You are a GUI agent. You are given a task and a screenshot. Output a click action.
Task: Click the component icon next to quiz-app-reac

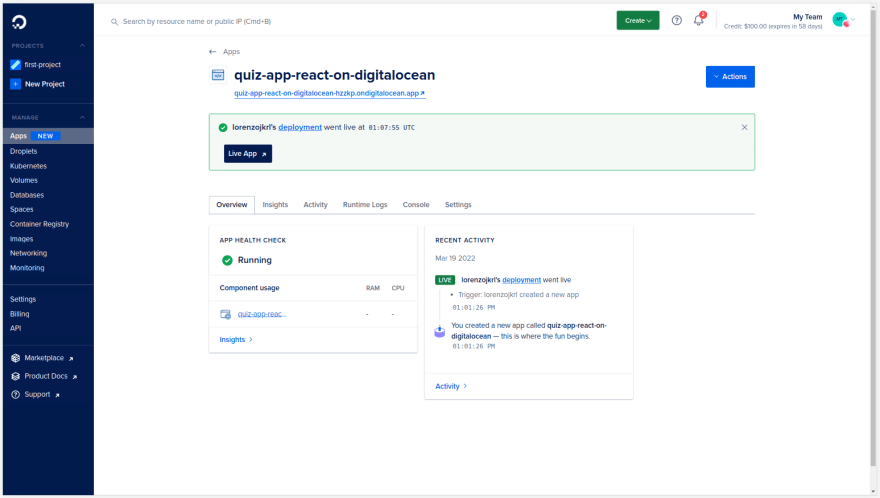tap(226, 314)
